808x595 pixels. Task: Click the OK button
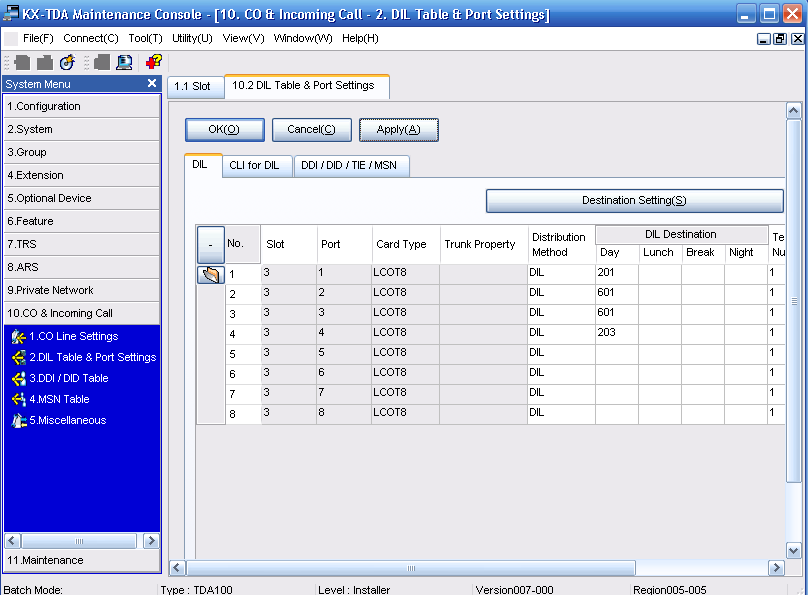(x=225, y=130)
